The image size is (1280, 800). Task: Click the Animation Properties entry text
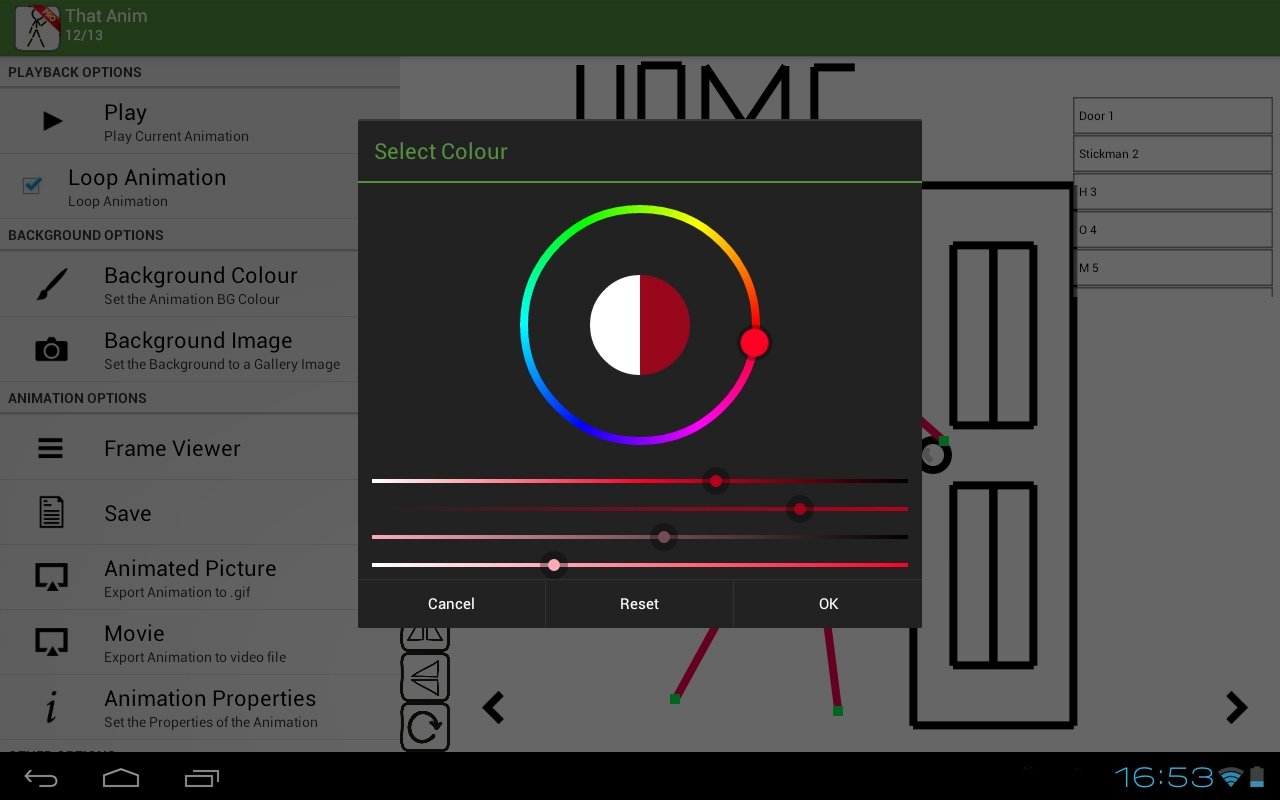point(210,698)
